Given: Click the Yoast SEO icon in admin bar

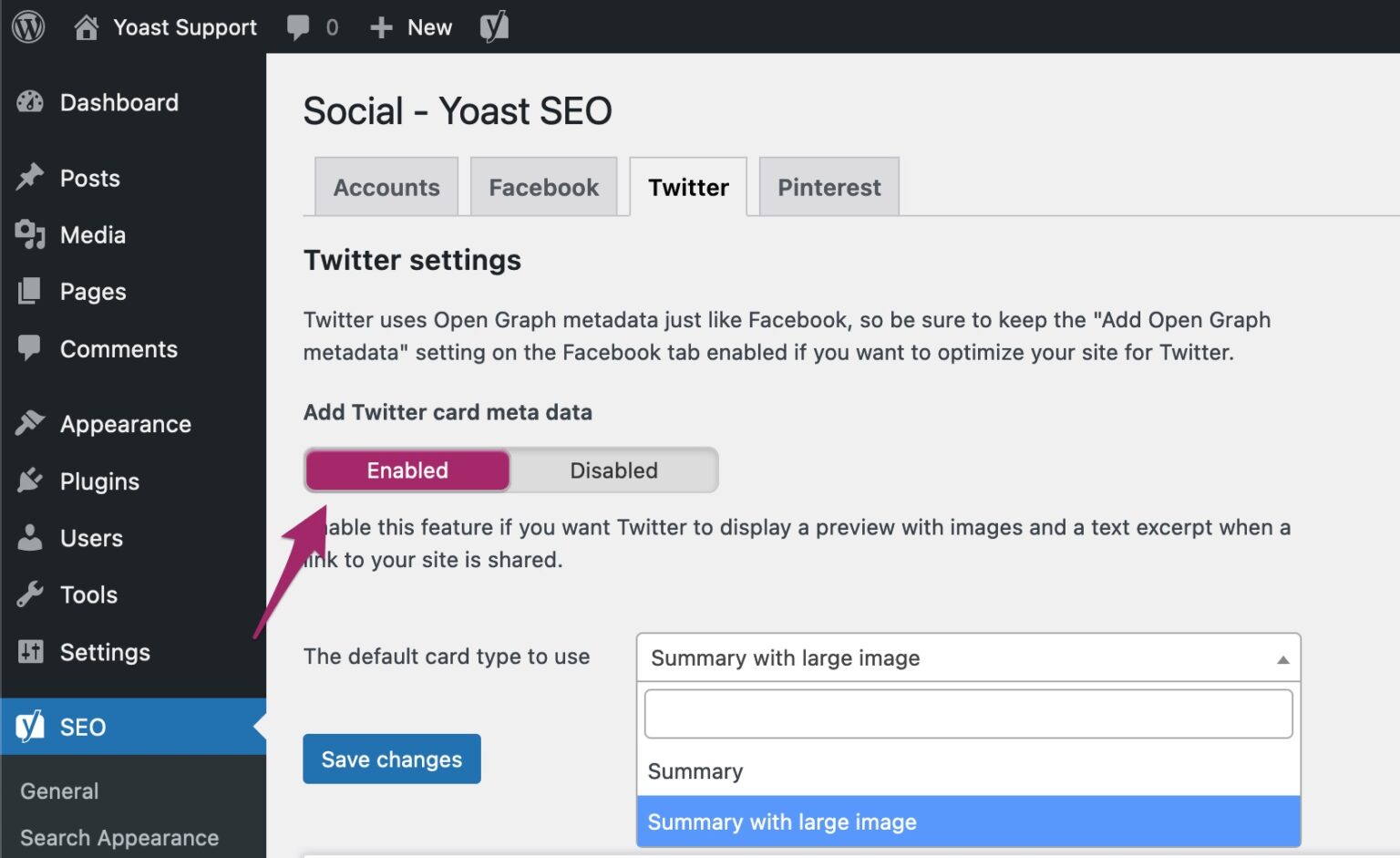Looking at the screenshot, I should coord(494,26).
